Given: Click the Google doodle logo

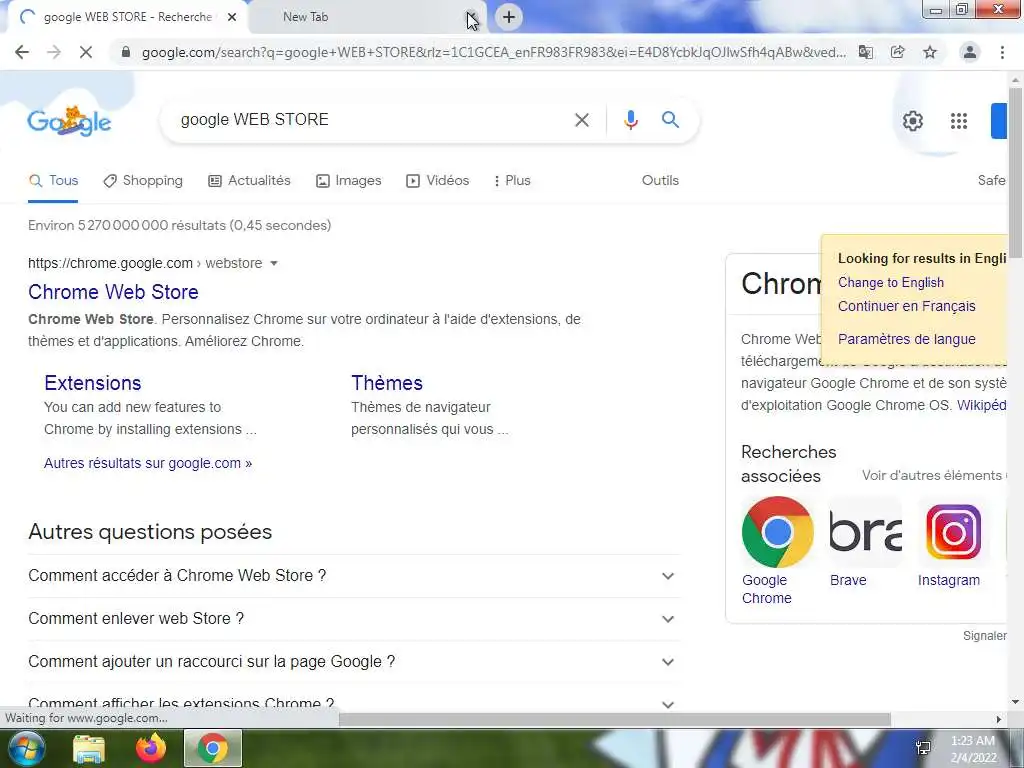Looking at the screenshot, I should 69,121.
